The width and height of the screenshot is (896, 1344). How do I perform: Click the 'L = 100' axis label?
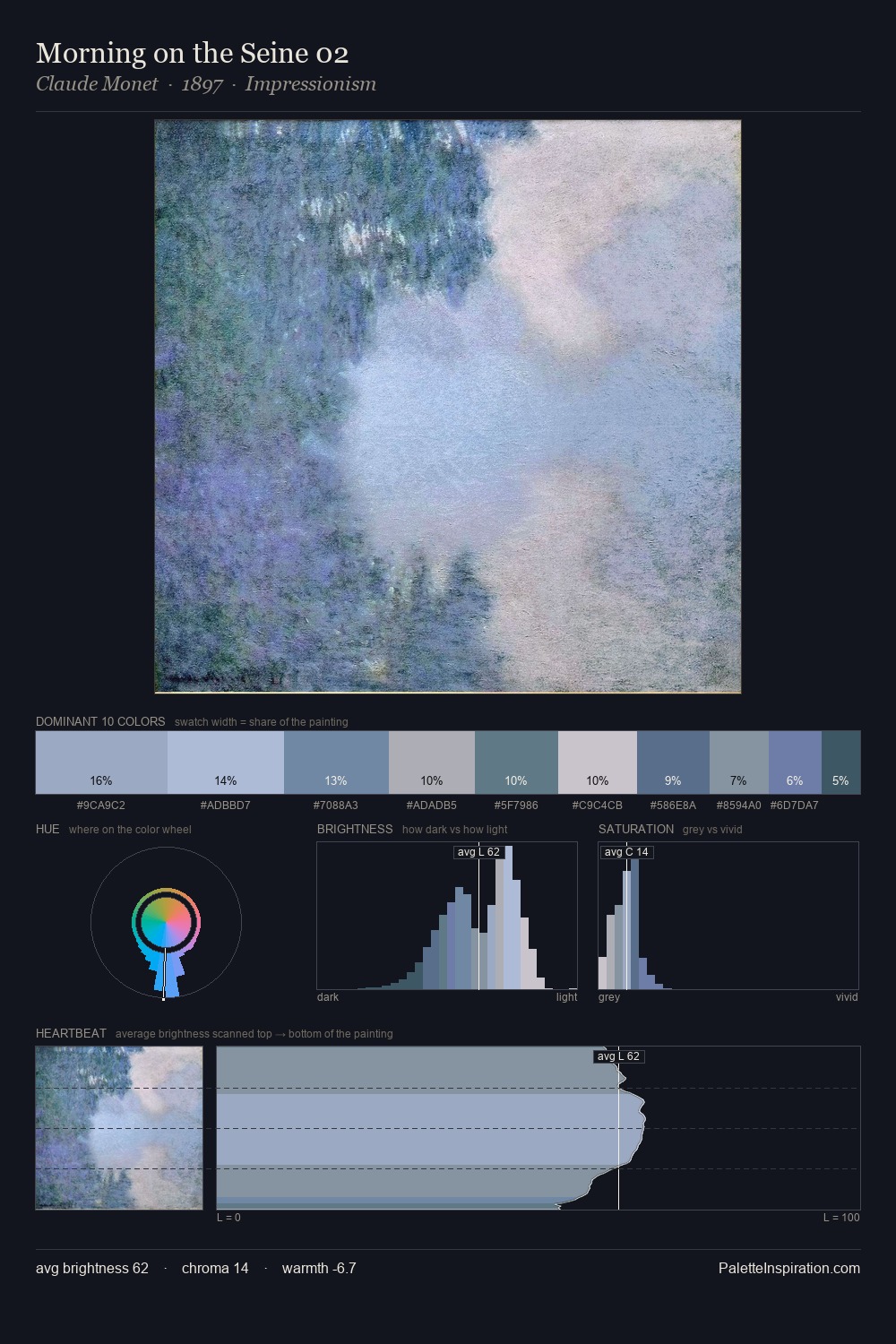pos(841,1218)
